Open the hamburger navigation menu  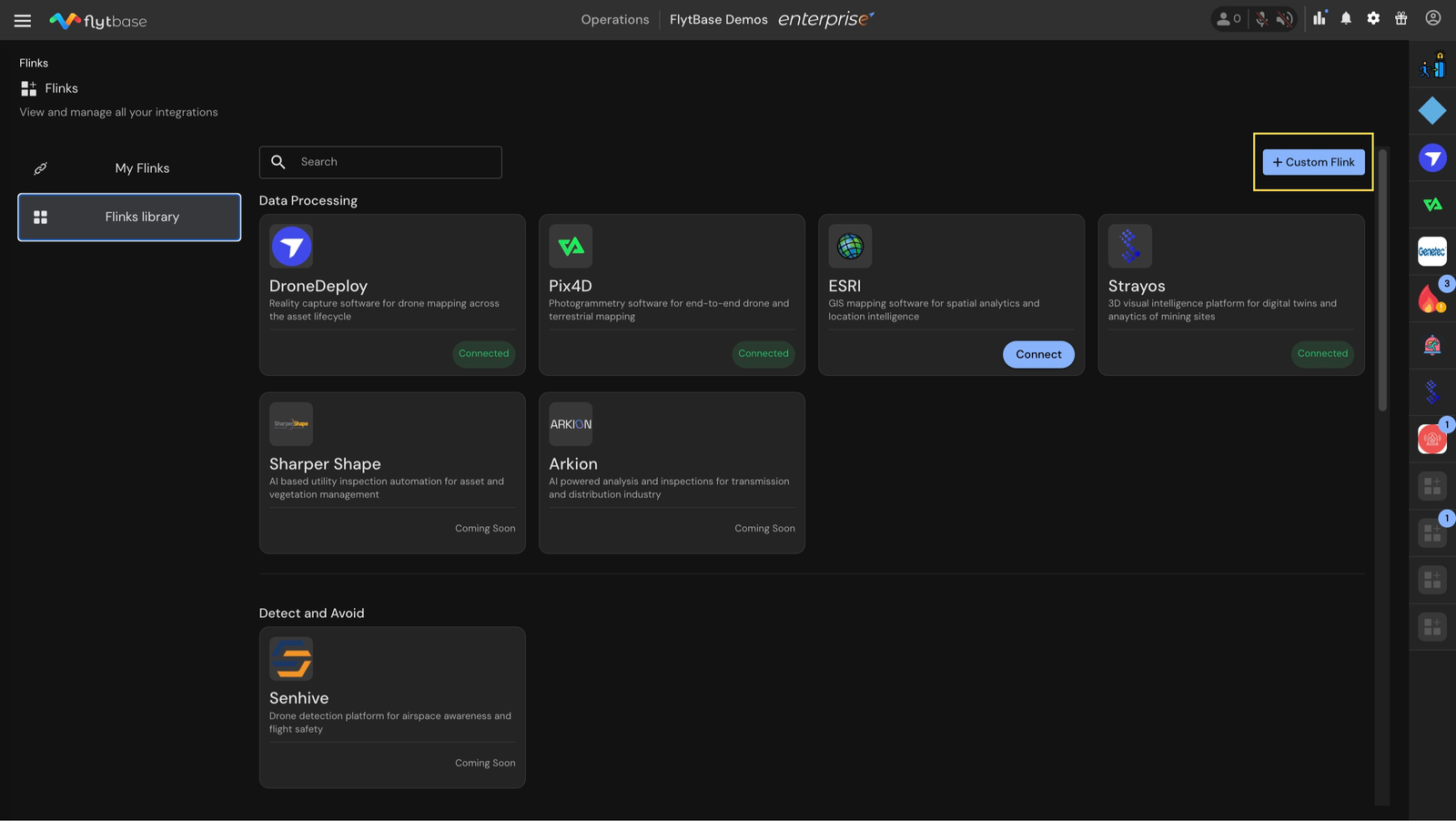pos(23,20)
